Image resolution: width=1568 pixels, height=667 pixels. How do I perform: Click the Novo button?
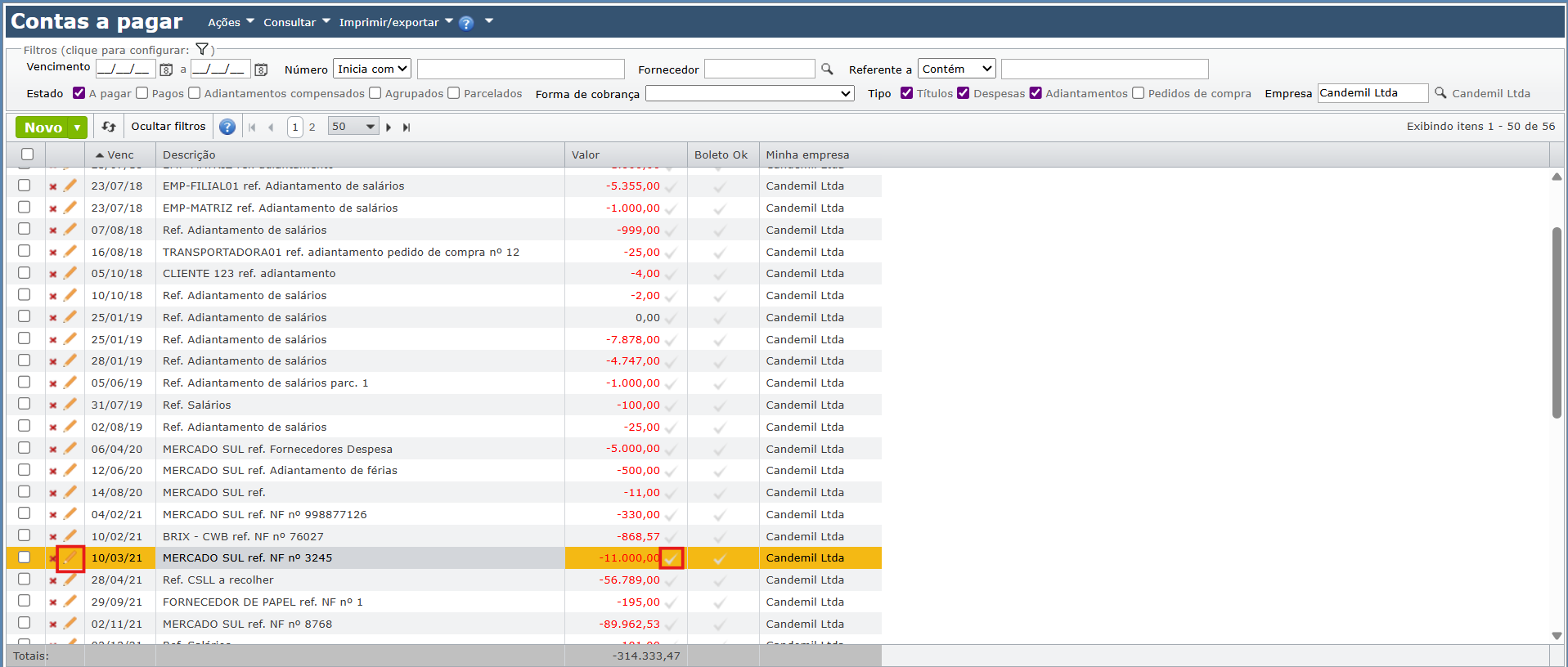coord(43,128)
